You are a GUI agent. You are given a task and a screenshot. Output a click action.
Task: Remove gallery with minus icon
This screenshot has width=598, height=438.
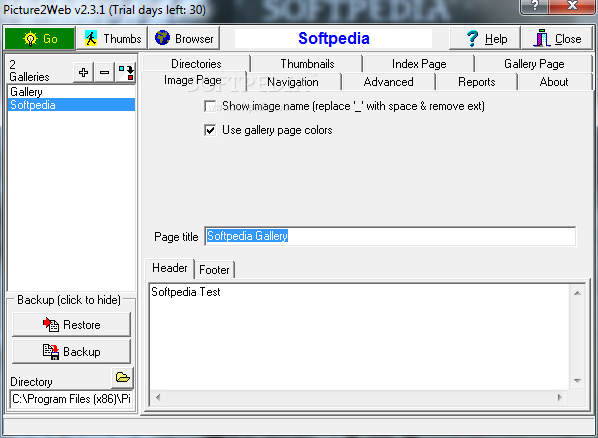click(x=104, y=72)
